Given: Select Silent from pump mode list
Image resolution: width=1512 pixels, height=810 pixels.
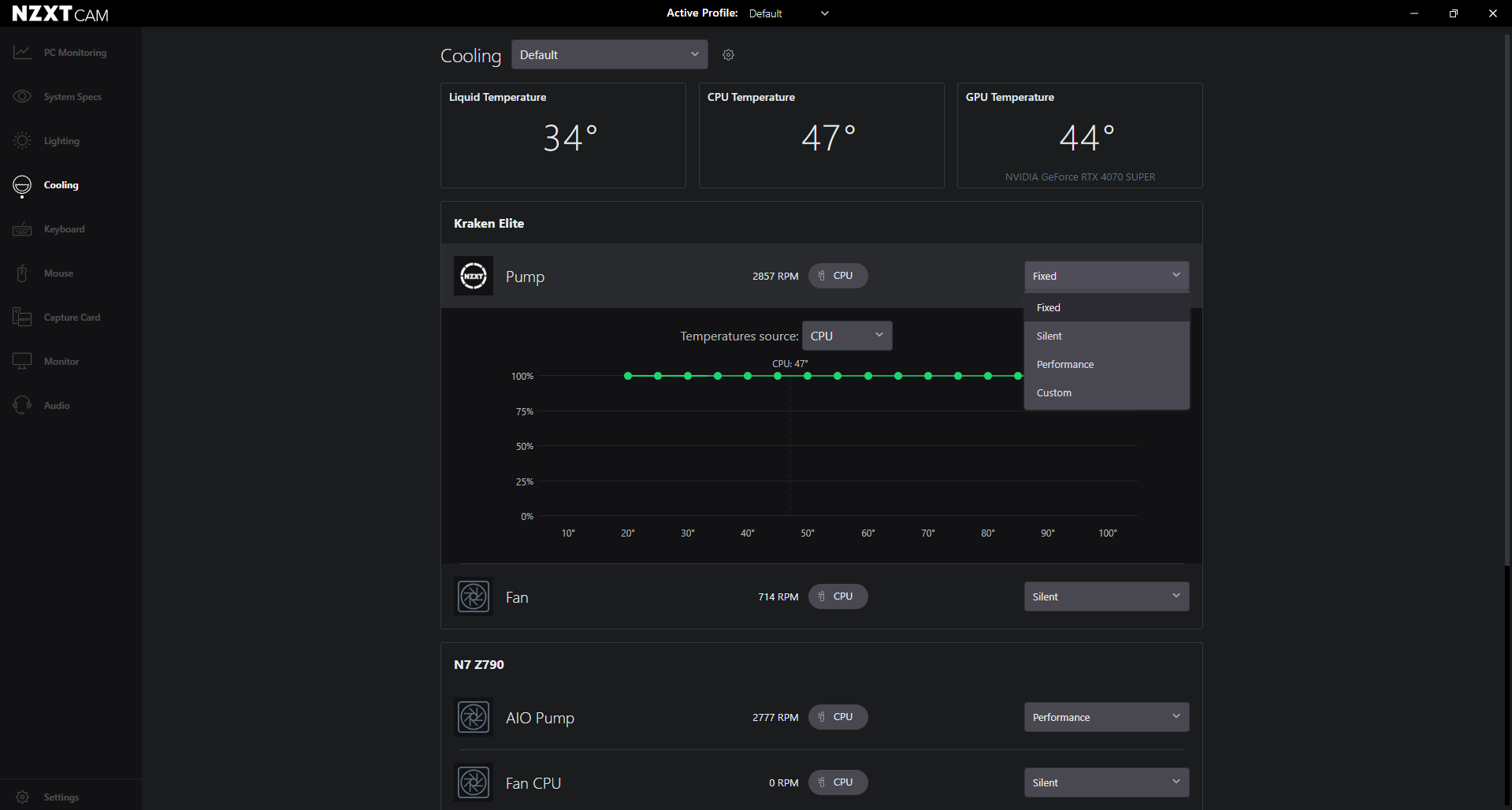Looking at the screenshot, I should 1107,336.
